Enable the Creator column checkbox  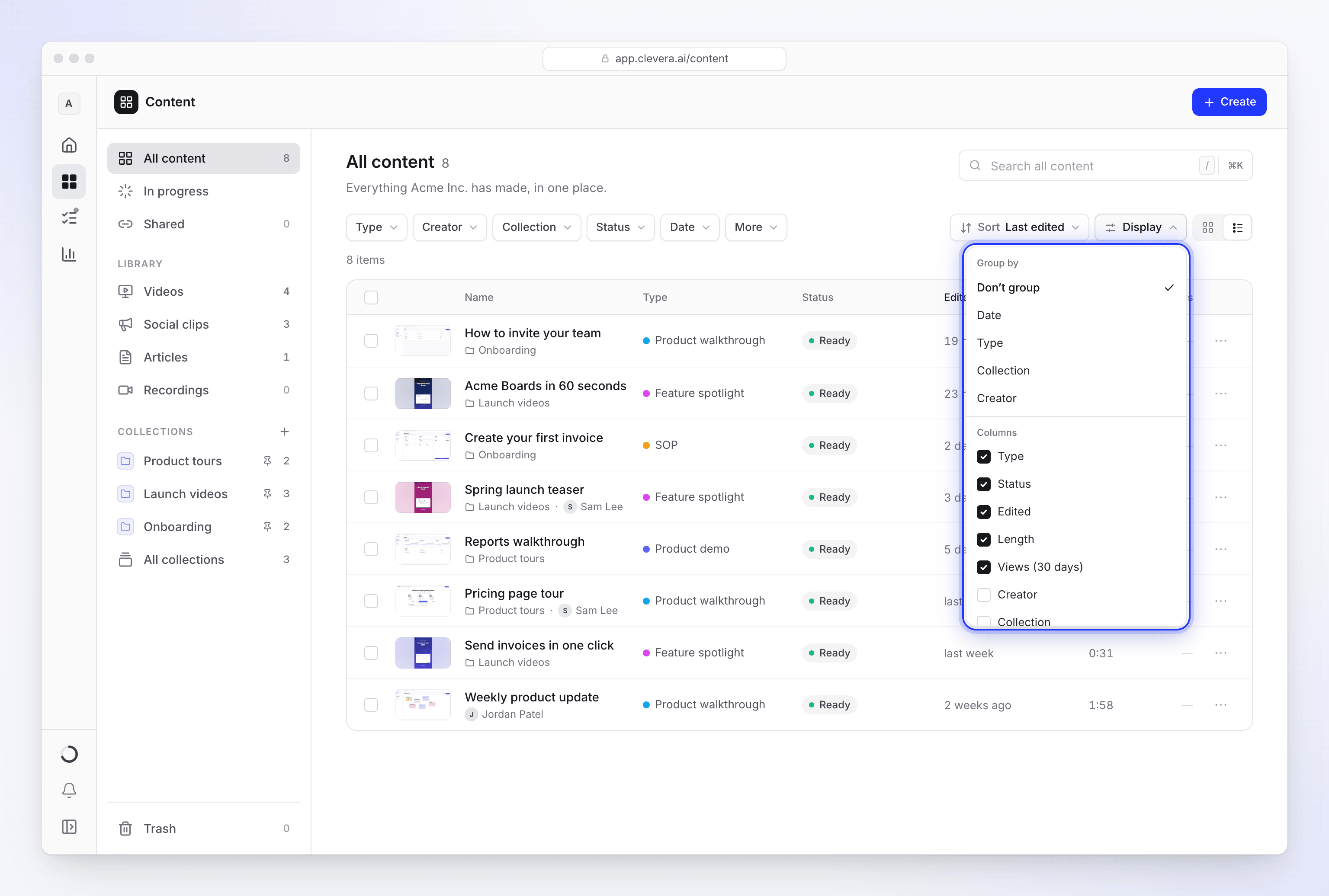[983, 595]
